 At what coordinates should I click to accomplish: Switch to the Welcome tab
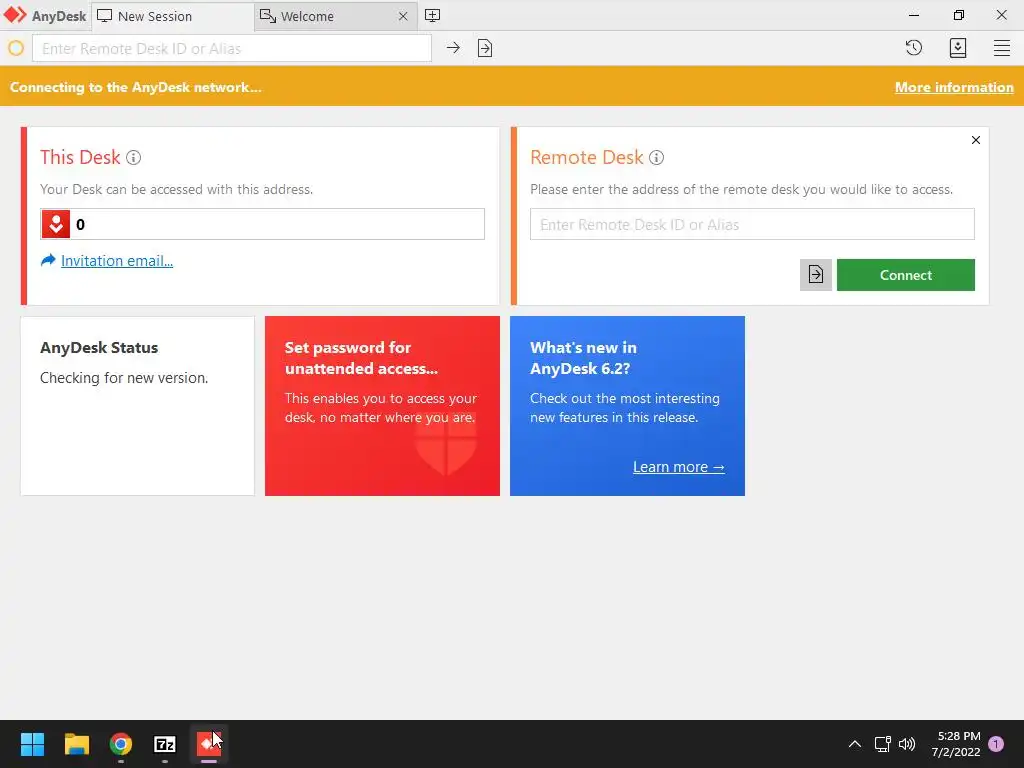(335, 16)
